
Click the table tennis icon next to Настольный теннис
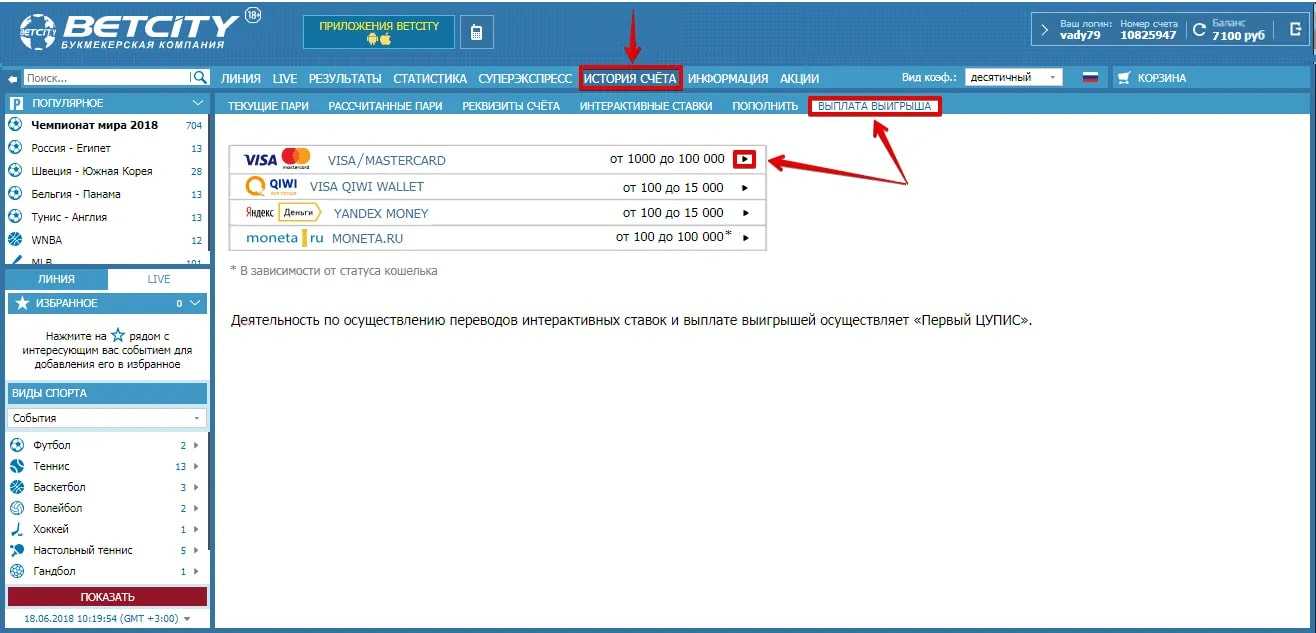(x=16, y=550)
